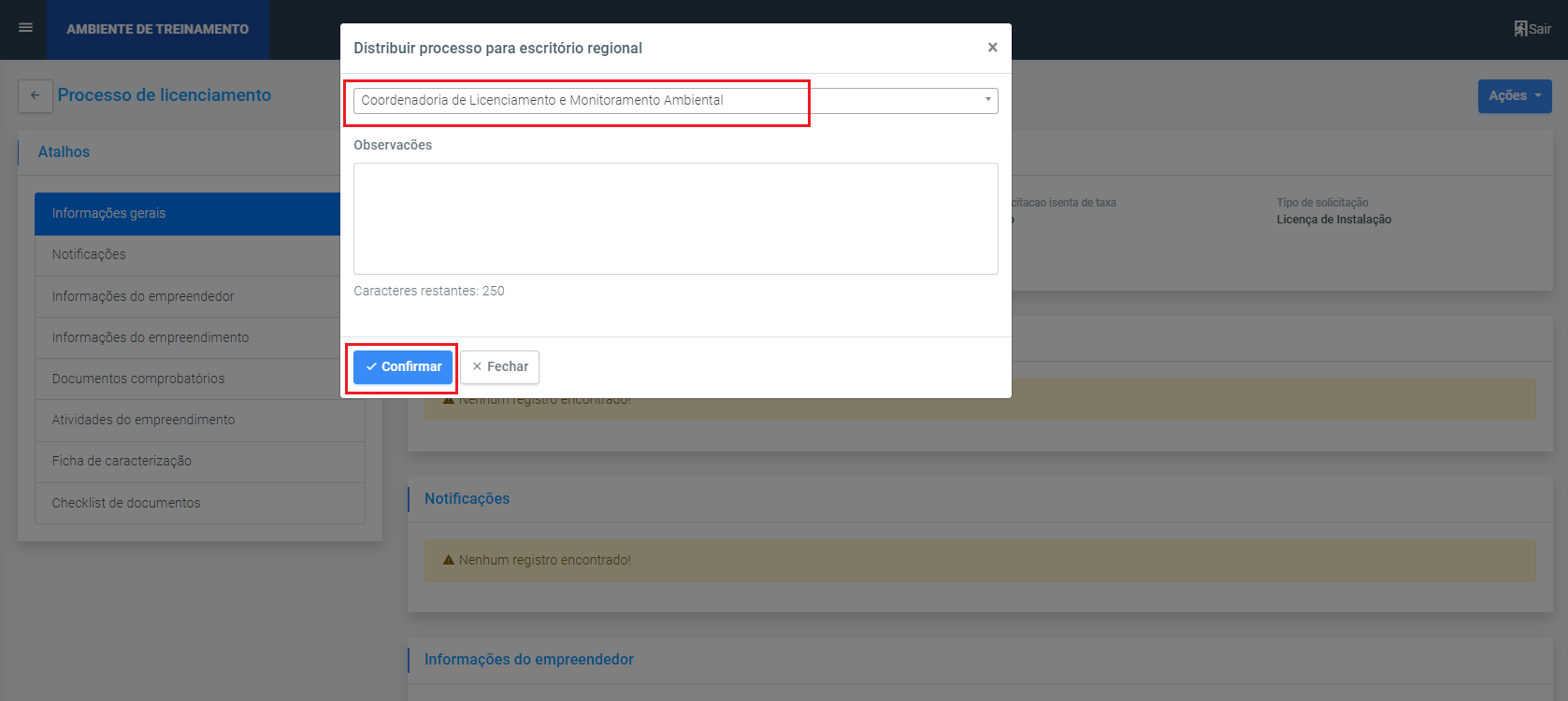Open the hamburger menu icon
This screenshot has width=1568, height=701.
(26, 28)
